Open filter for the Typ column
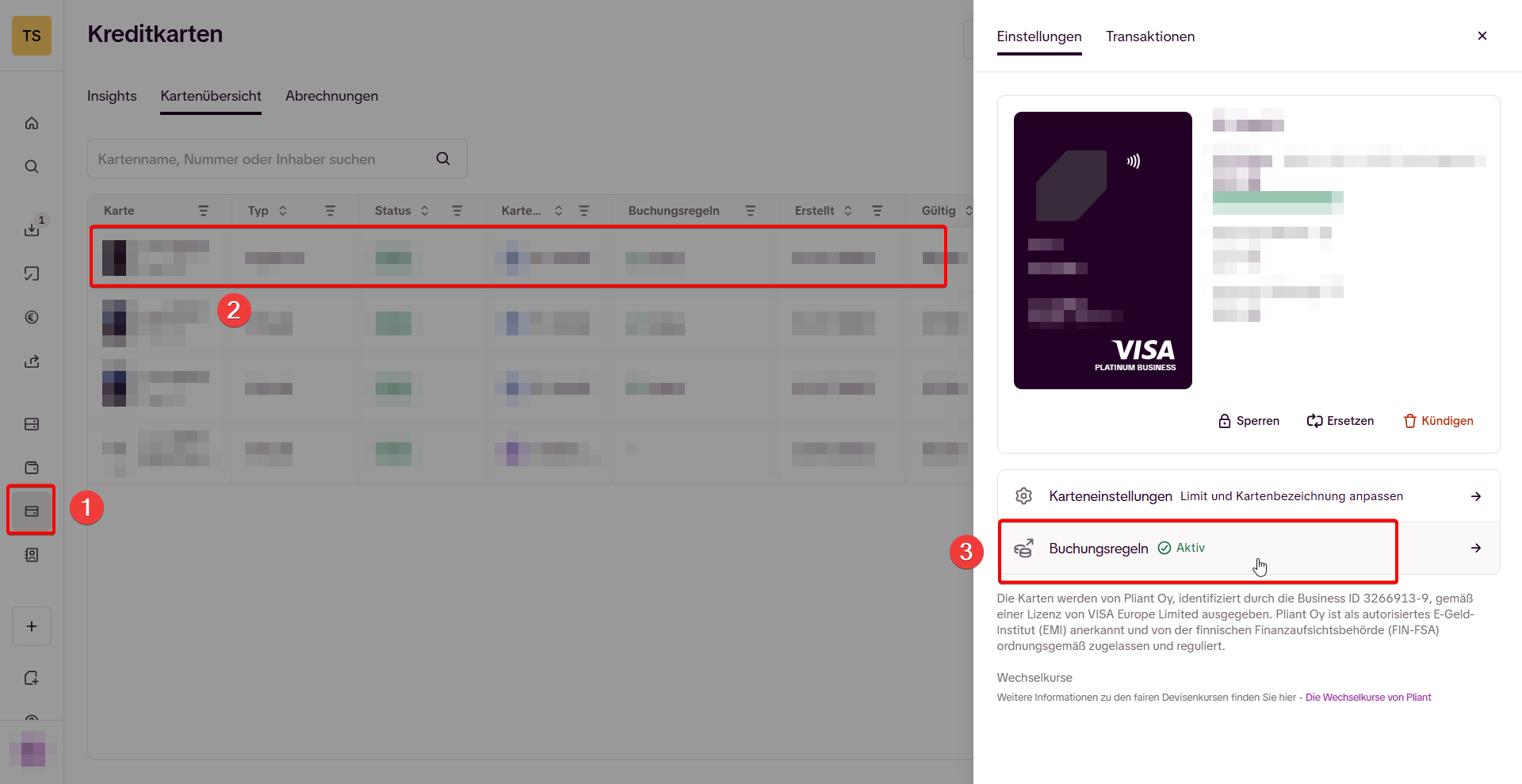 point(331,211)
